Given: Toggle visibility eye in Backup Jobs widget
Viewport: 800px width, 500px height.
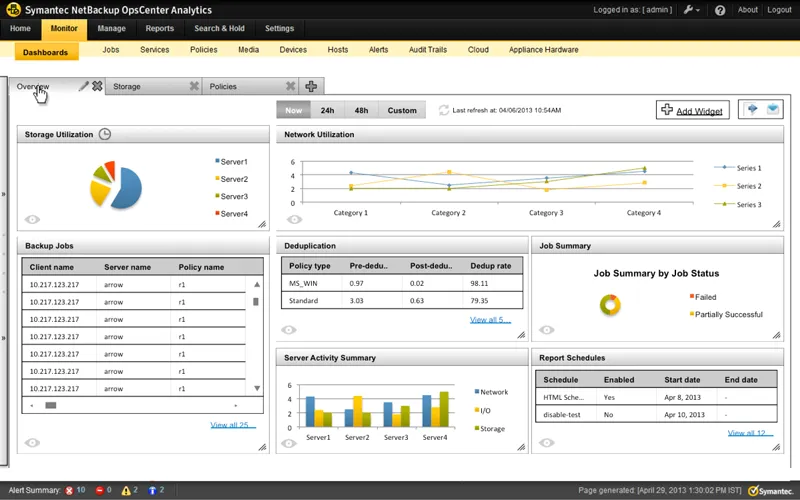Looking at the screenshot, I should [x=32, y=442].
